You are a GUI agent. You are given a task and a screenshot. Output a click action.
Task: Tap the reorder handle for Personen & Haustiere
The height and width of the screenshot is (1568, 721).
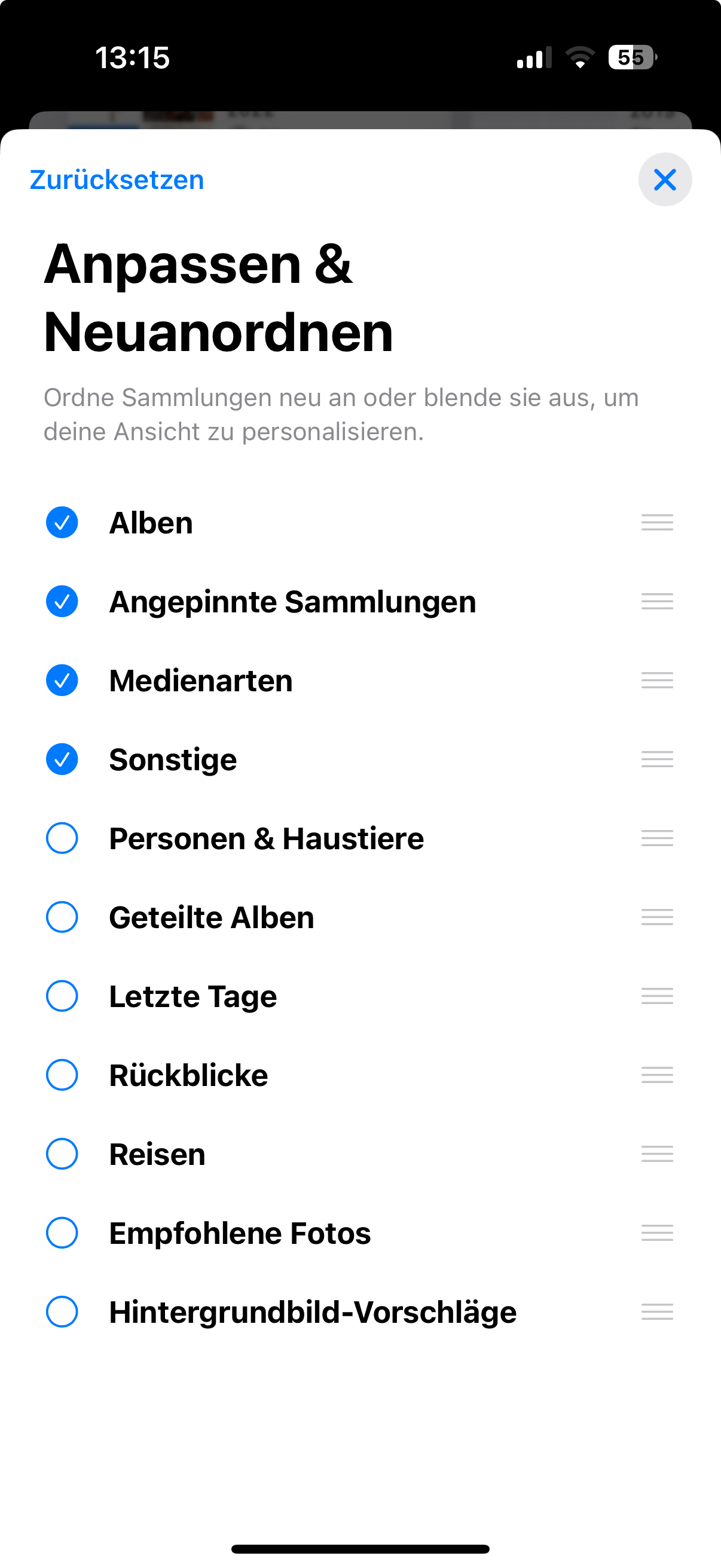[x=656, y=838]
